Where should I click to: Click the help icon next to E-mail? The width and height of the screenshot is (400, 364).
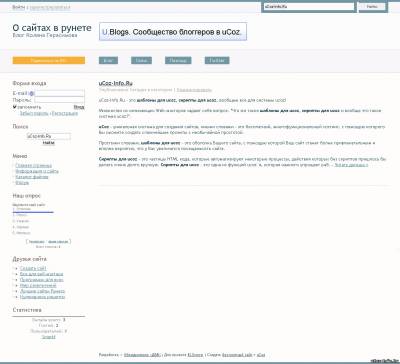[x=31, y=94]
